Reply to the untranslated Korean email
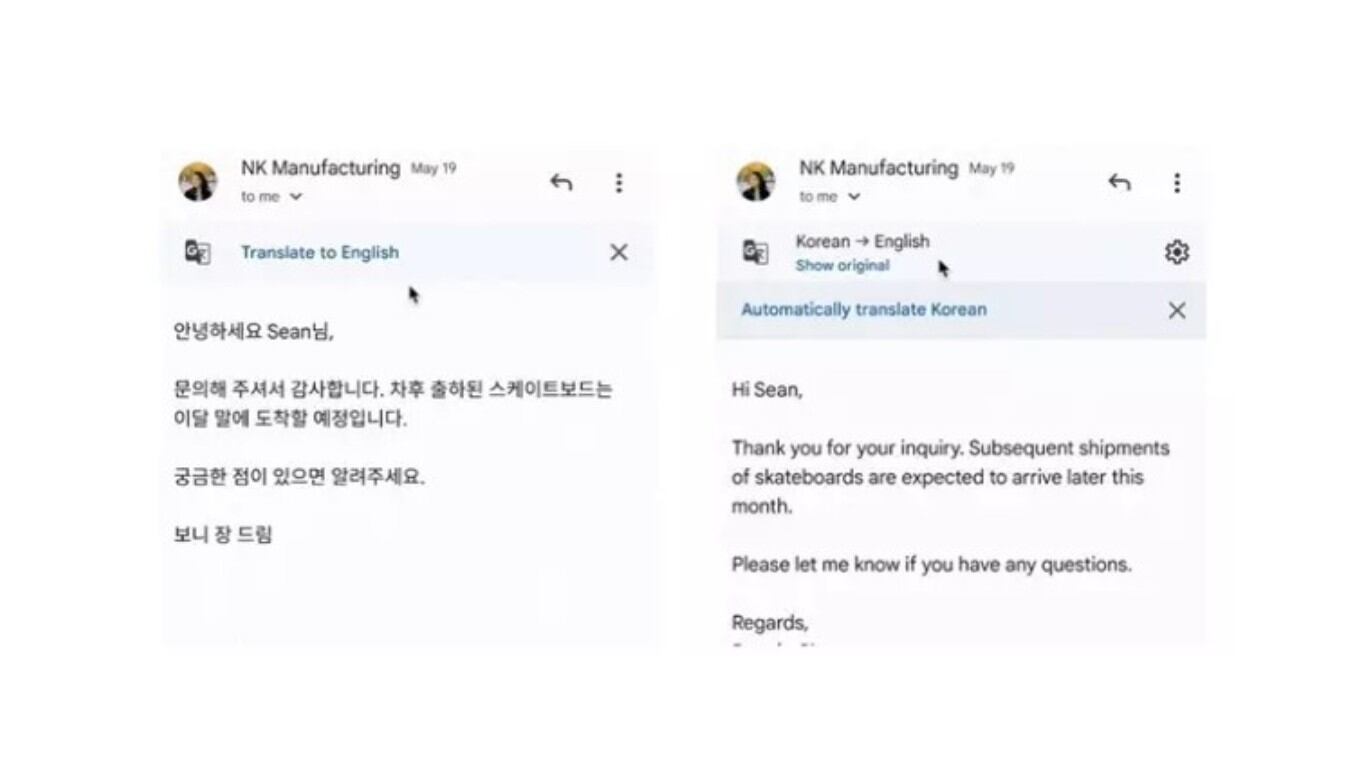This screenshot has width=1366, height=765. 561,182
